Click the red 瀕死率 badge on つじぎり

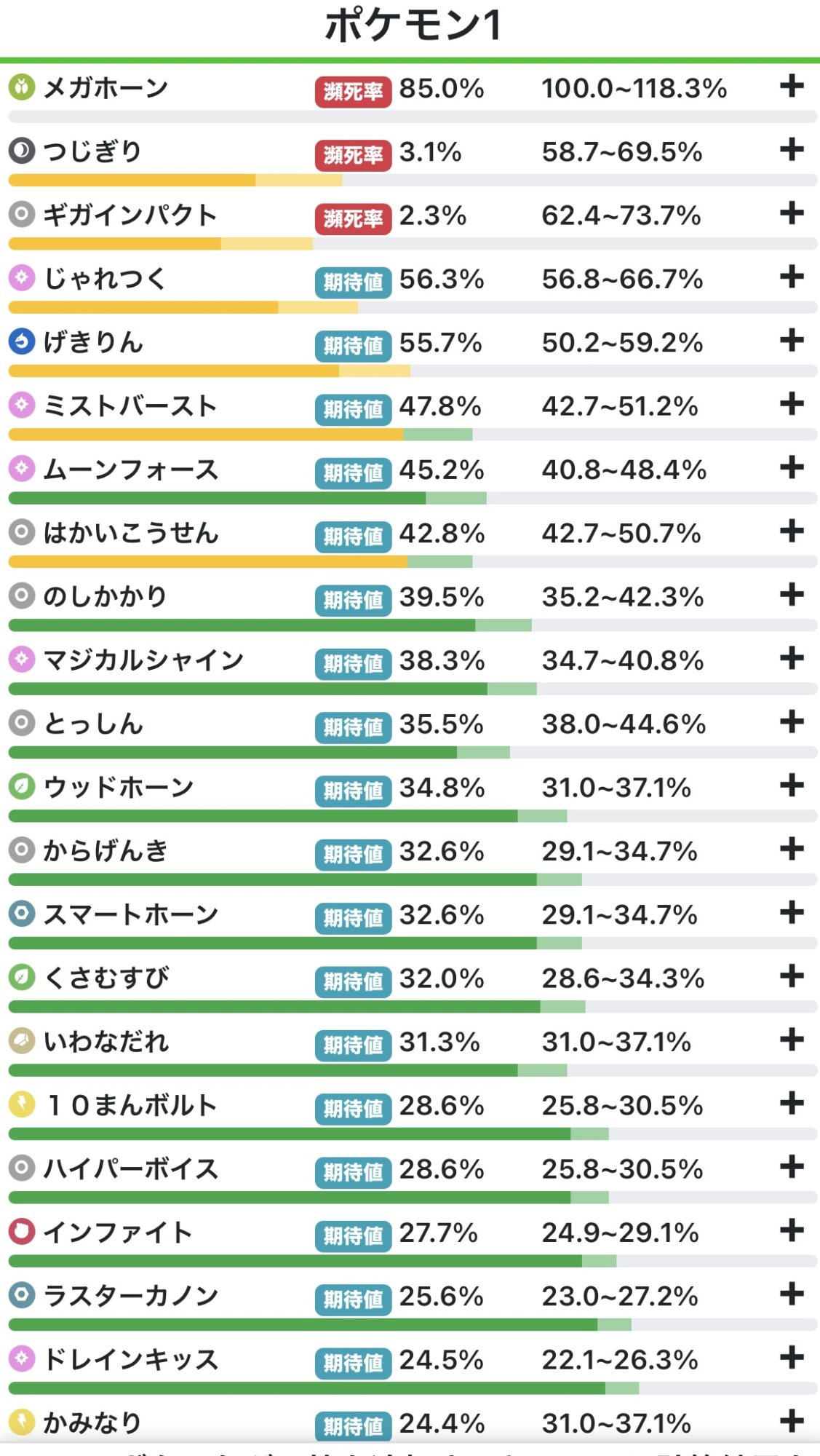[353, 154]
